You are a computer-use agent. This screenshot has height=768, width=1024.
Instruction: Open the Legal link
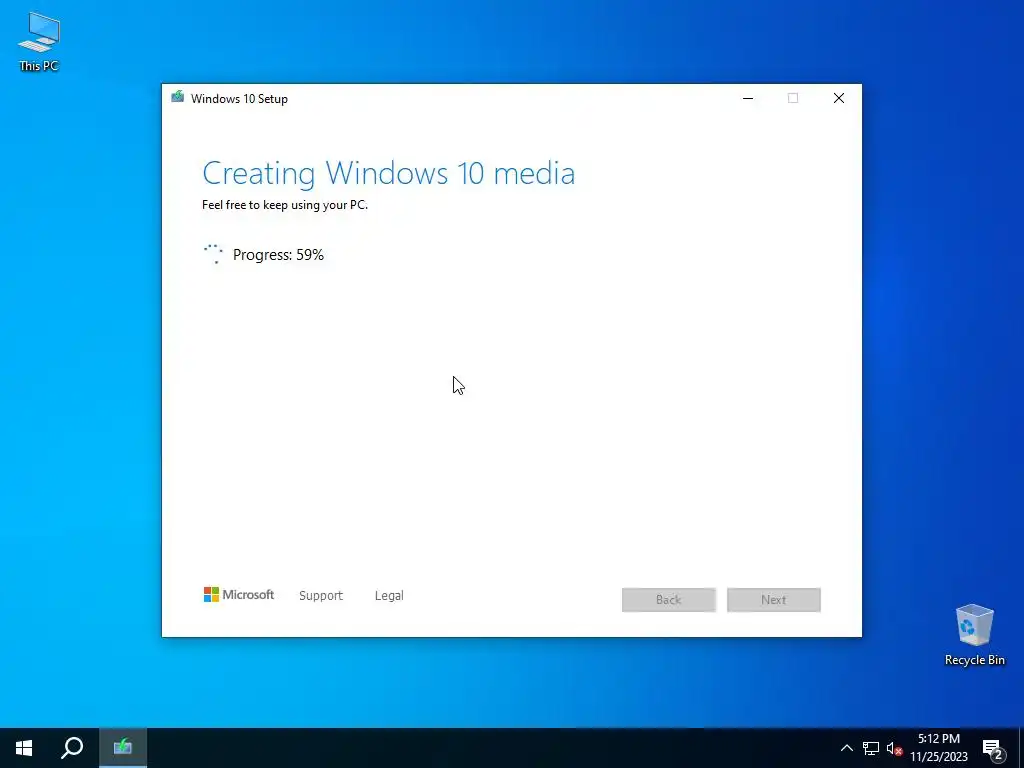coord(389,596)
